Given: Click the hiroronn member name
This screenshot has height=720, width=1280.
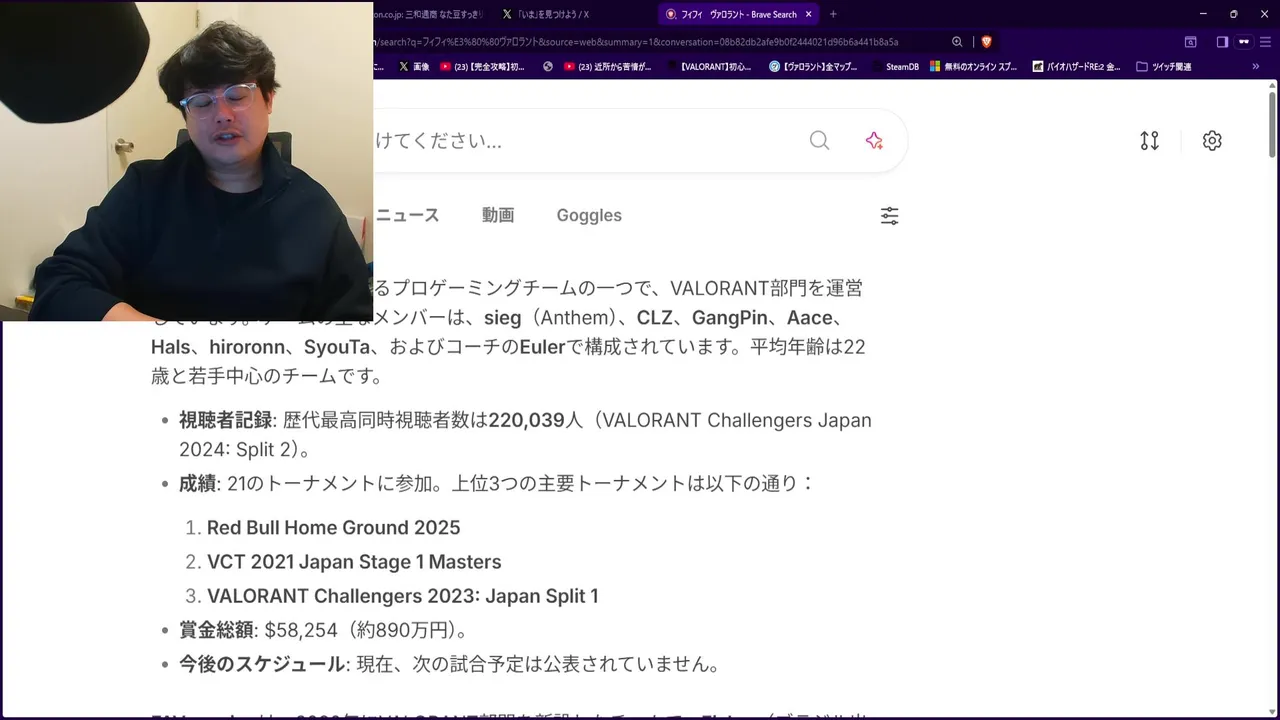Looking at the screenshot, I should [247, 347].
